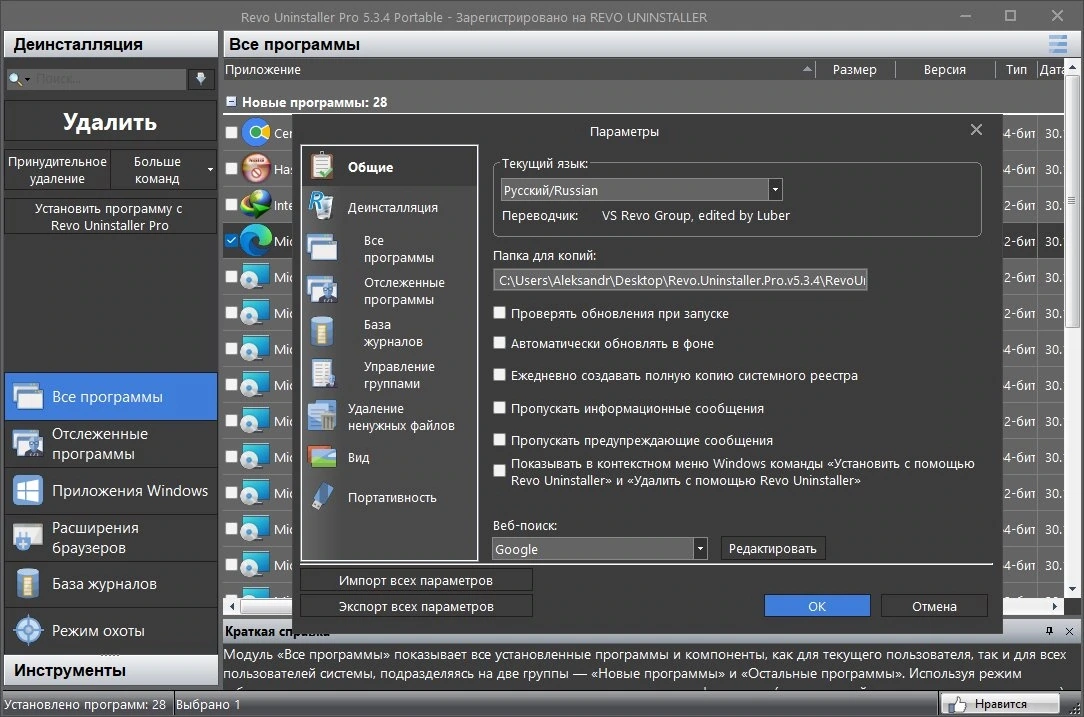The height and width of the screenshot is (717, 1084).
Task: Select the Вид settings icon
Action: click(x=322, y=457)
